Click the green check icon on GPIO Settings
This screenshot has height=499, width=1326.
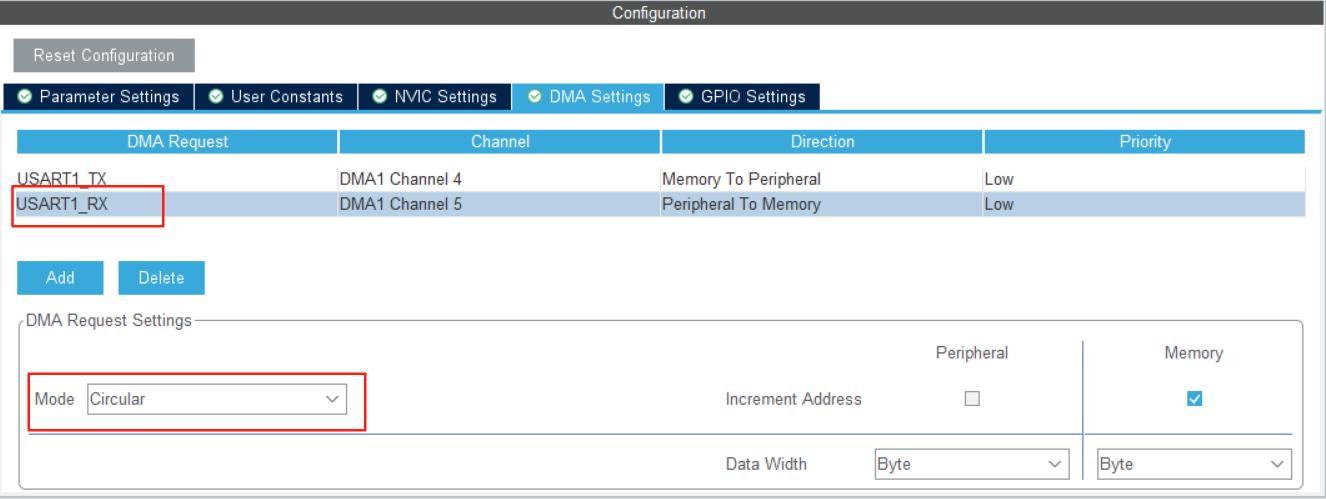[x=686, y=97]
